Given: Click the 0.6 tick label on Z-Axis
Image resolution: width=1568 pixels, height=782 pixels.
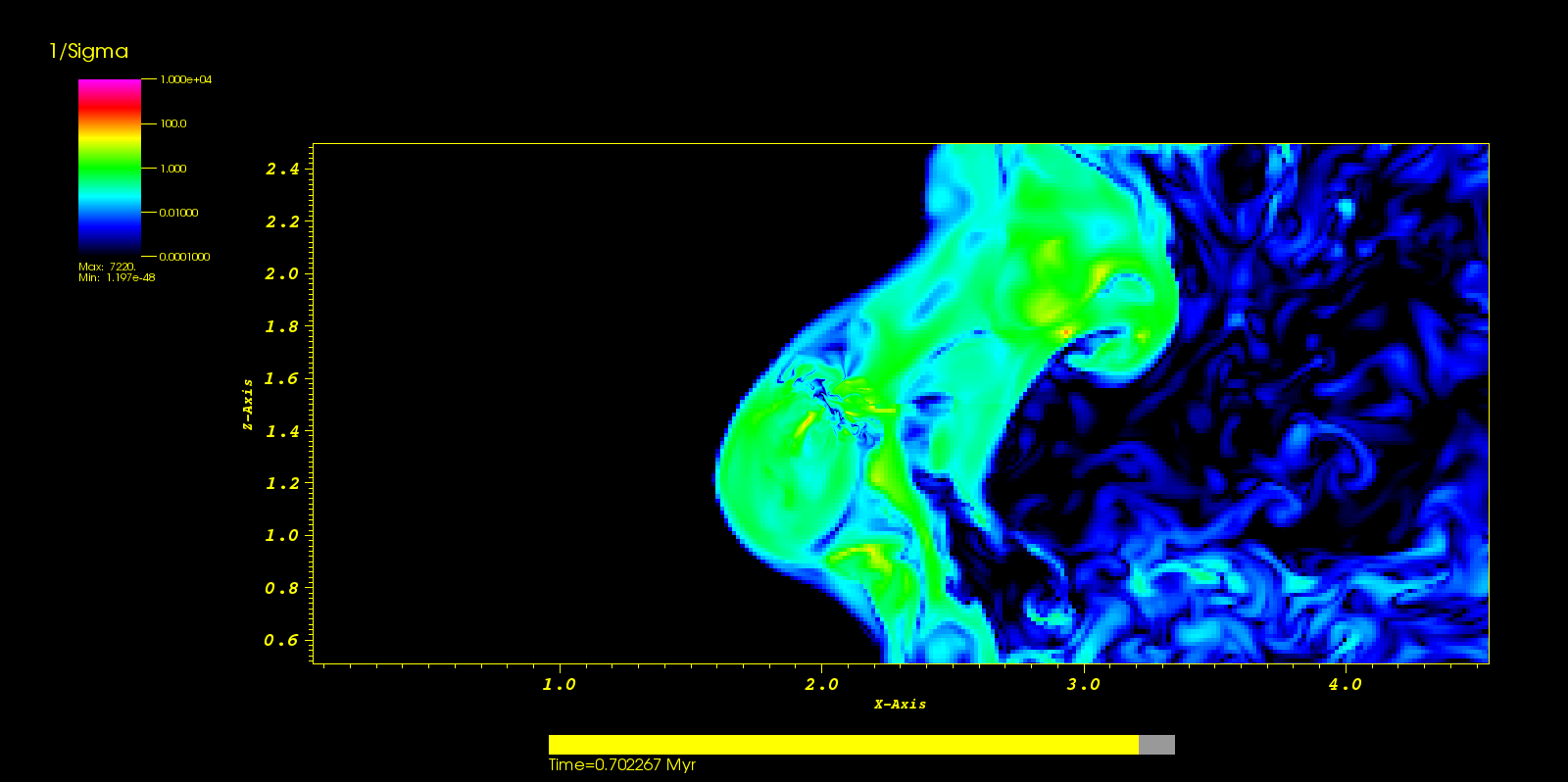Looking at the screenshot, I should click(282, 641).
